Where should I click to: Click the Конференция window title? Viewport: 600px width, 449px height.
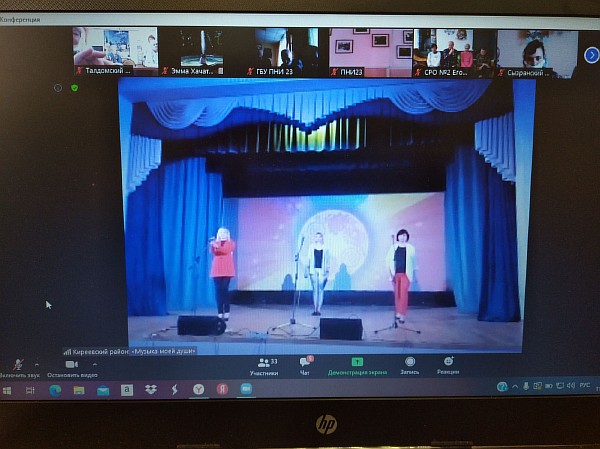pyautogui.click(x=20, y=20)
